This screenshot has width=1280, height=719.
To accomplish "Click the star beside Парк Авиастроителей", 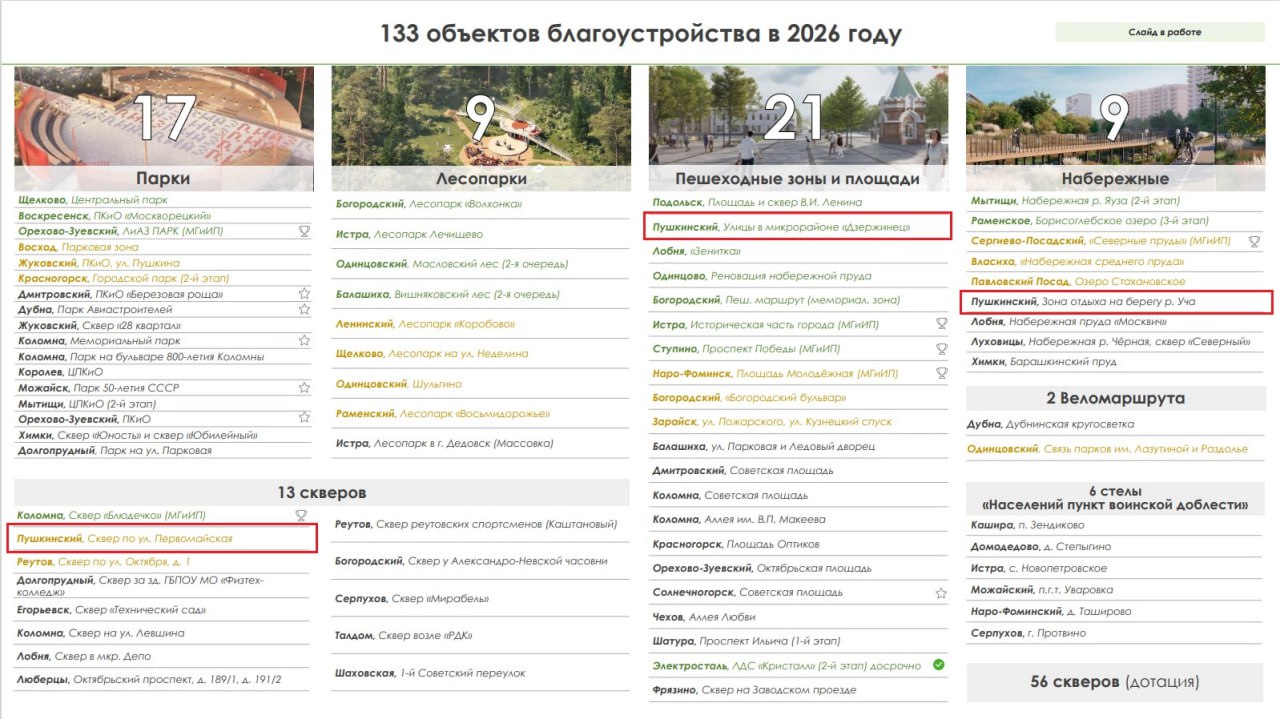I will [304, 310].
